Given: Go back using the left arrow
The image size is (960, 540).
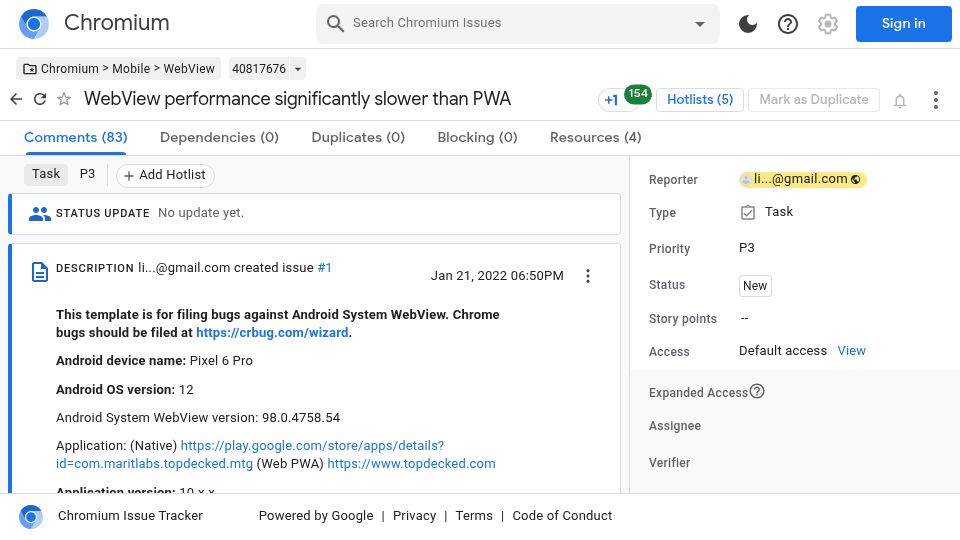Looking at the screenshot, I should [x=17, y=99].
